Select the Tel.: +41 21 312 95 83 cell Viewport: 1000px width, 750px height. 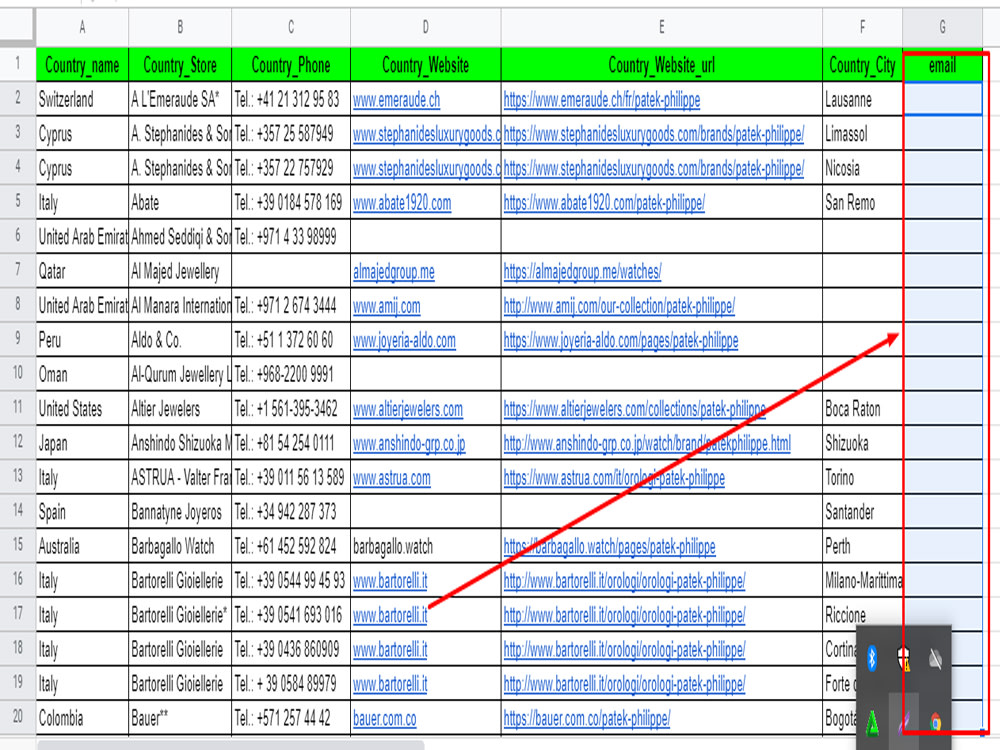click(x=291, y=99)
